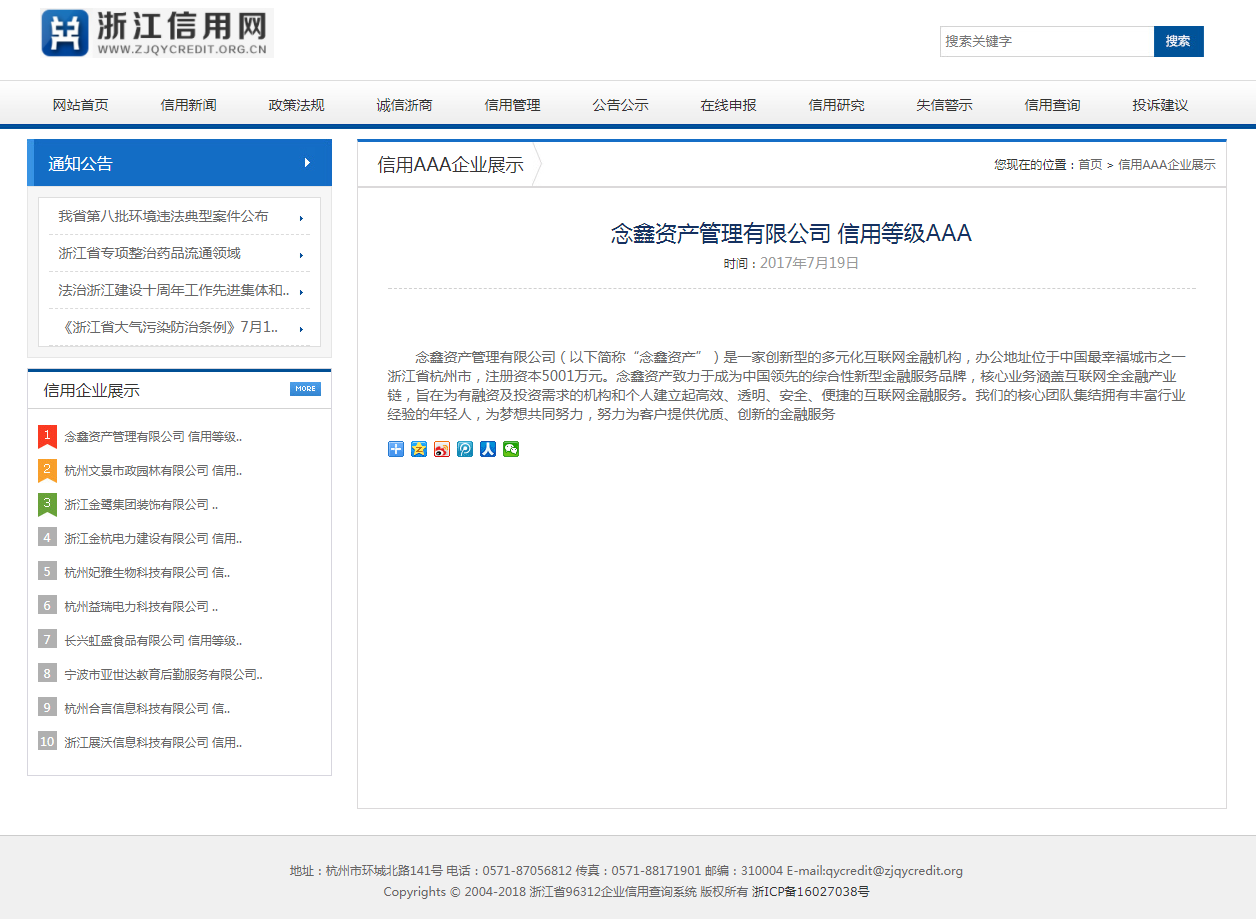The width and height of the screenshot is (1256, 919).
Task: Go to 政策法规 section
Action: coord(297,105)
